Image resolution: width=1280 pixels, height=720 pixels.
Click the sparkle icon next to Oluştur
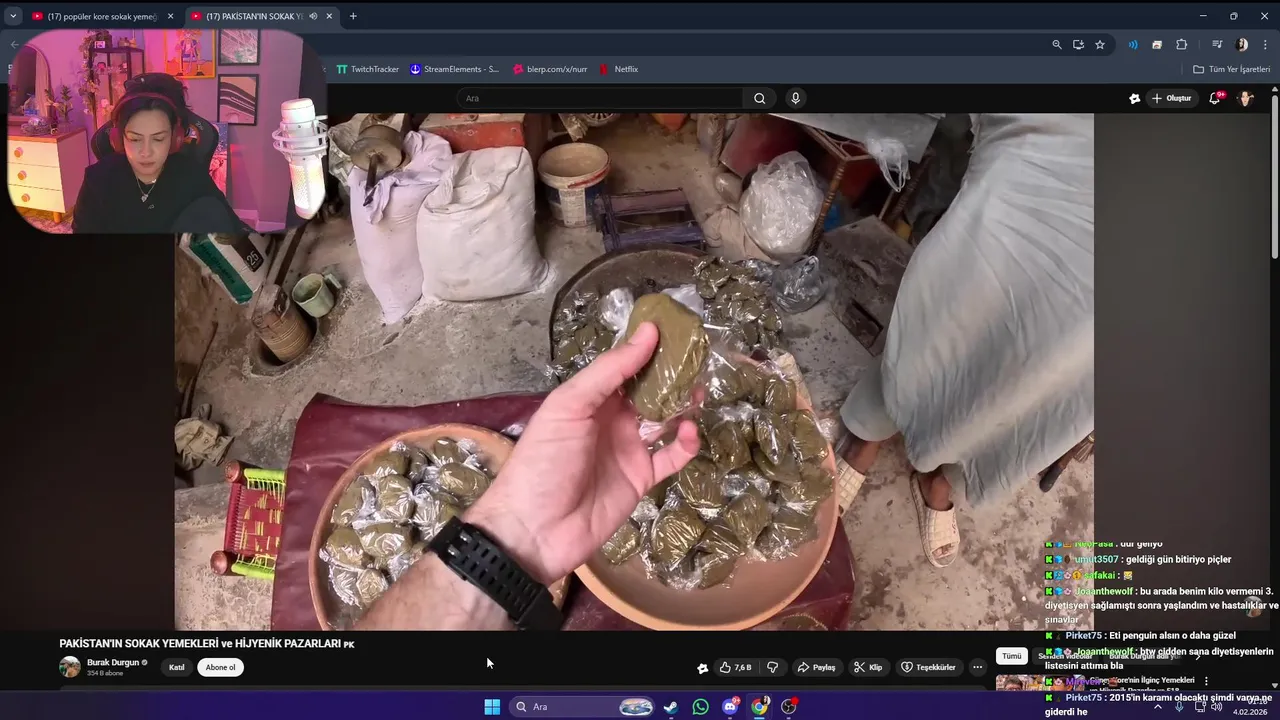(x=1134, y=98)
